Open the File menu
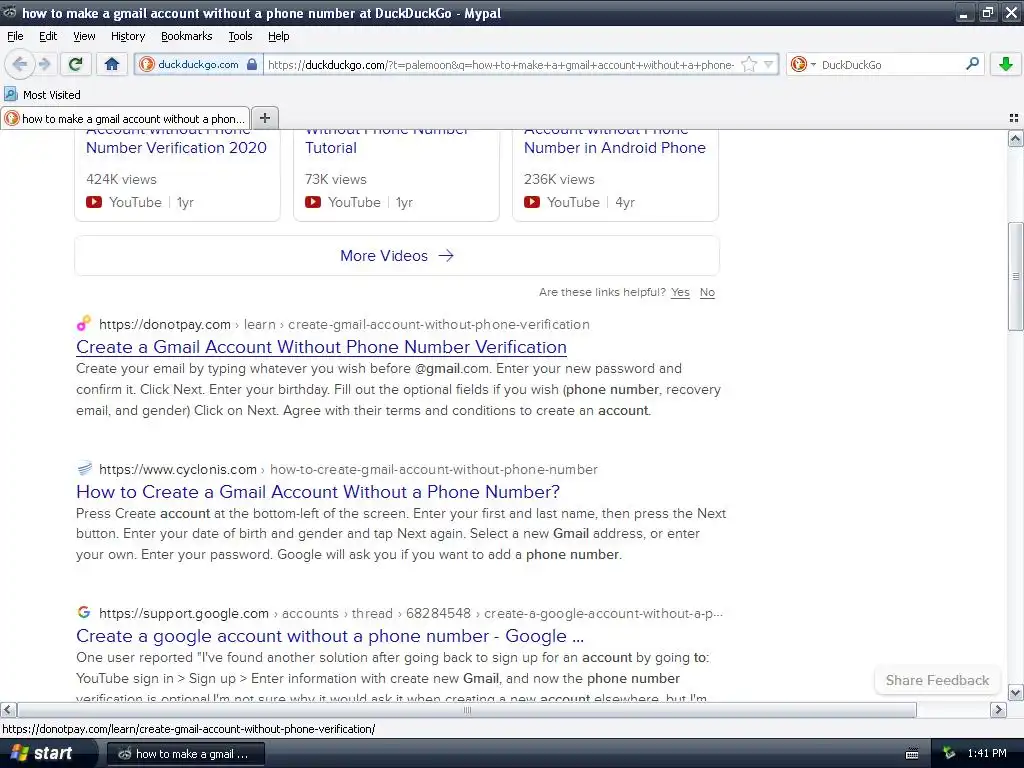1024x768 pixels. click(x=15, y=36)
